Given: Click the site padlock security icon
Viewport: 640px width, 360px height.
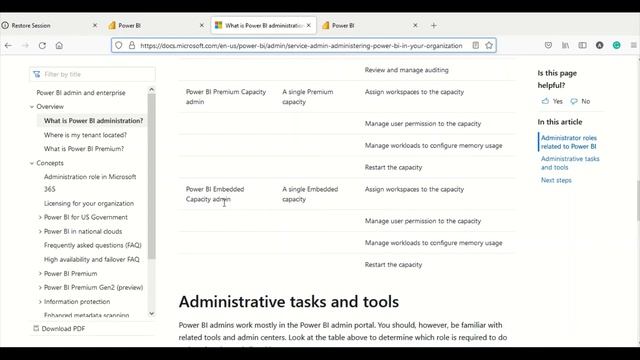Looking at the screenshot, I should pyautogui.click(x=132, y=46).
